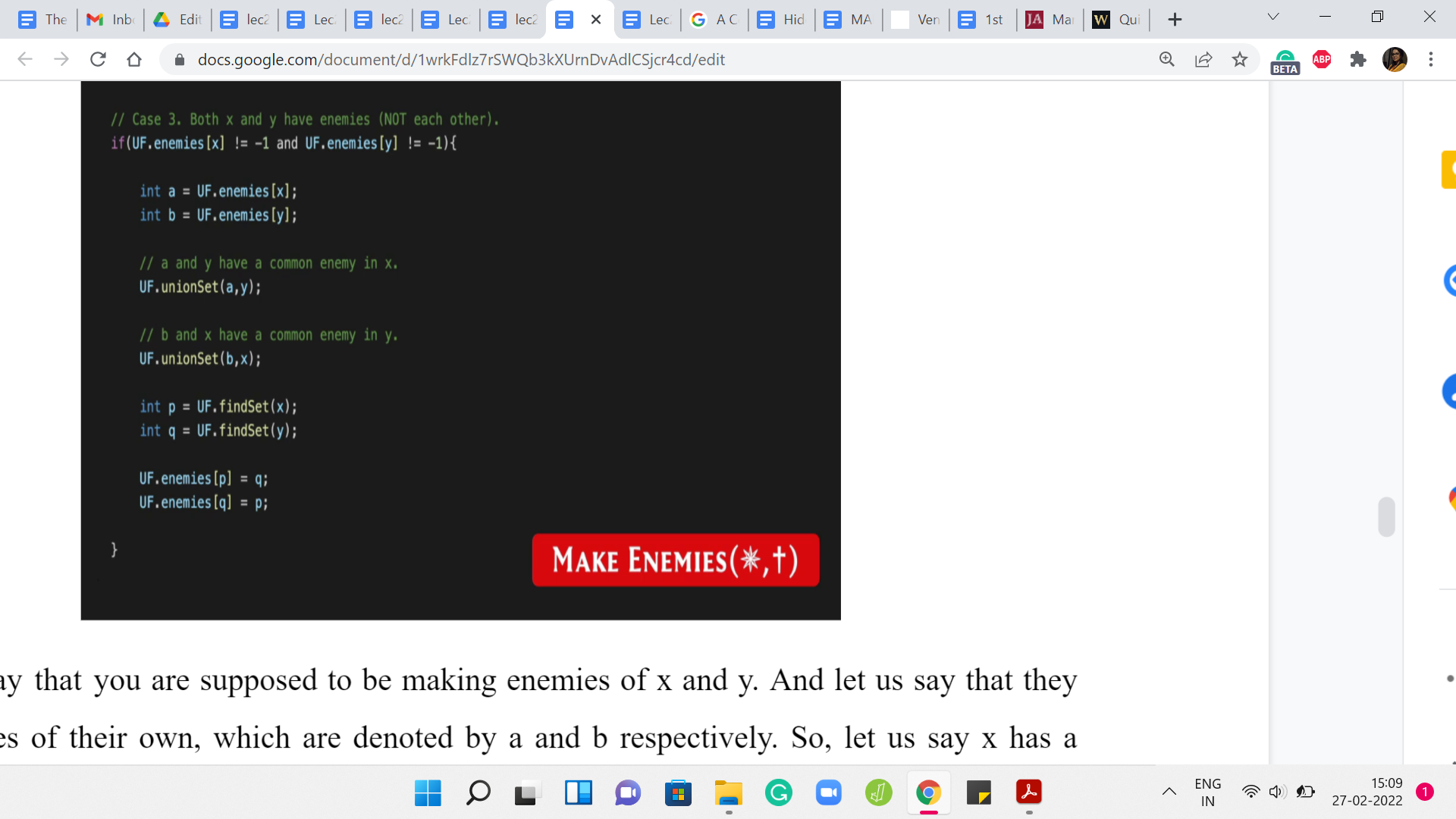Close the active Docs tab
Image resolution: width=1456 pixels, height=819 pixels.
tap(596, 20)
